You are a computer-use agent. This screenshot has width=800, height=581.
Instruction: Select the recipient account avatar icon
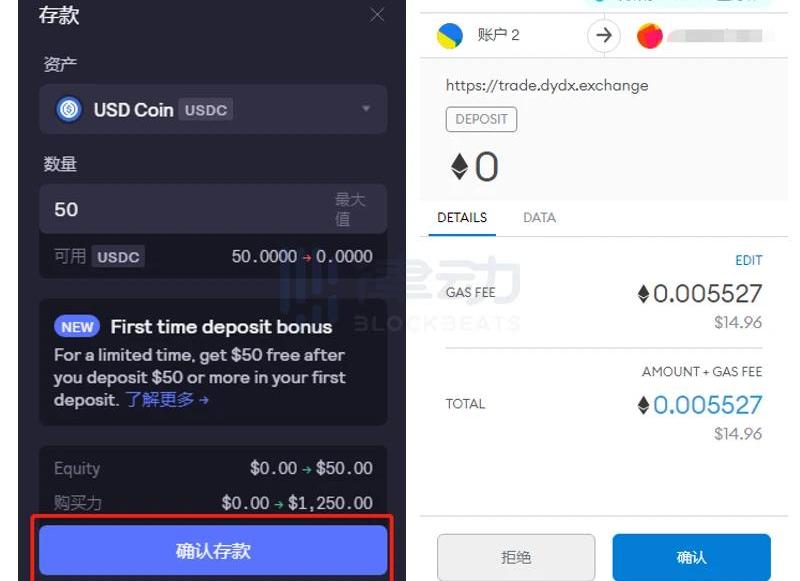pos(650,36)
